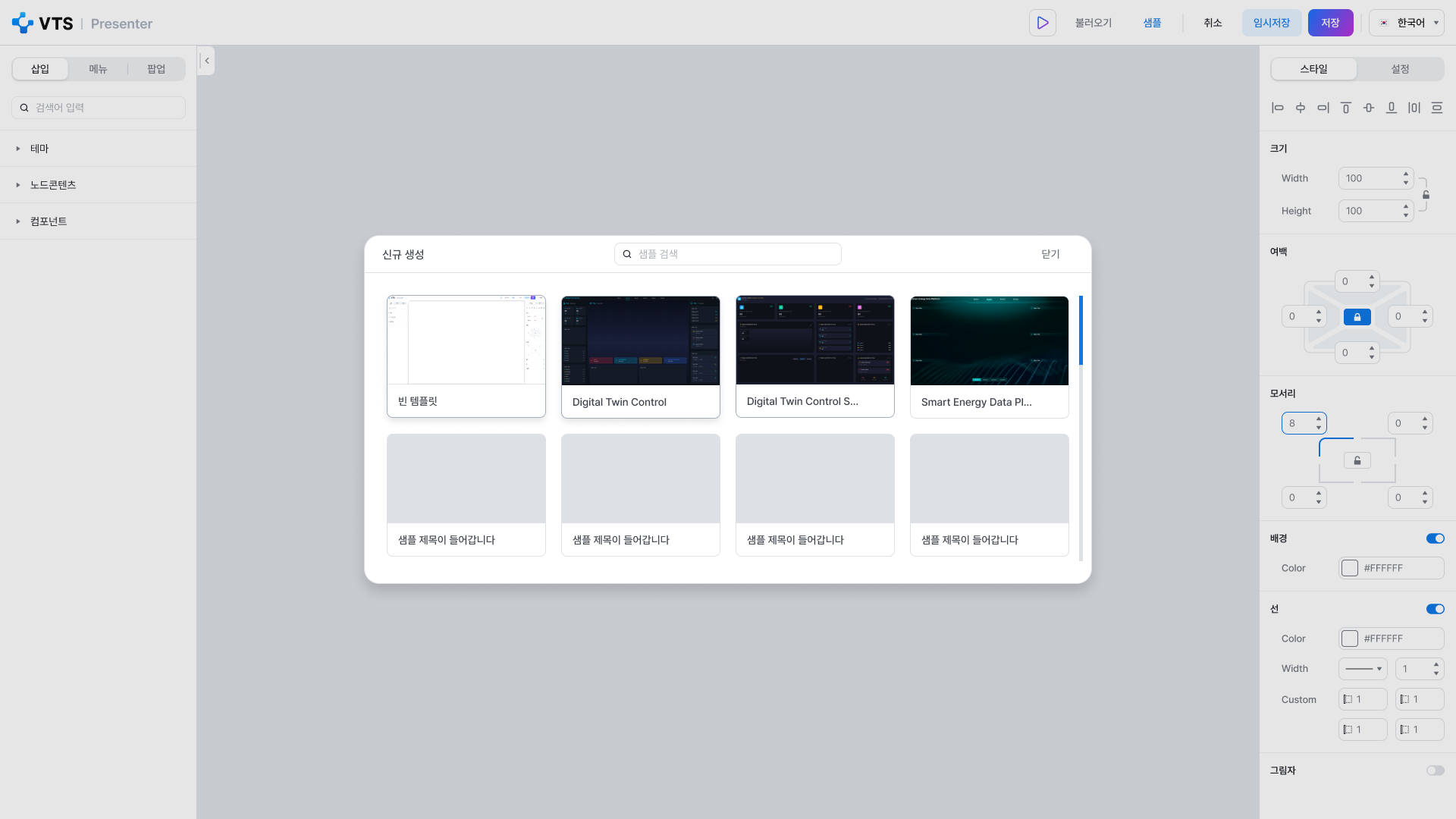Toggle the blue margin lock button
1456x819 pixels.
1357,317
